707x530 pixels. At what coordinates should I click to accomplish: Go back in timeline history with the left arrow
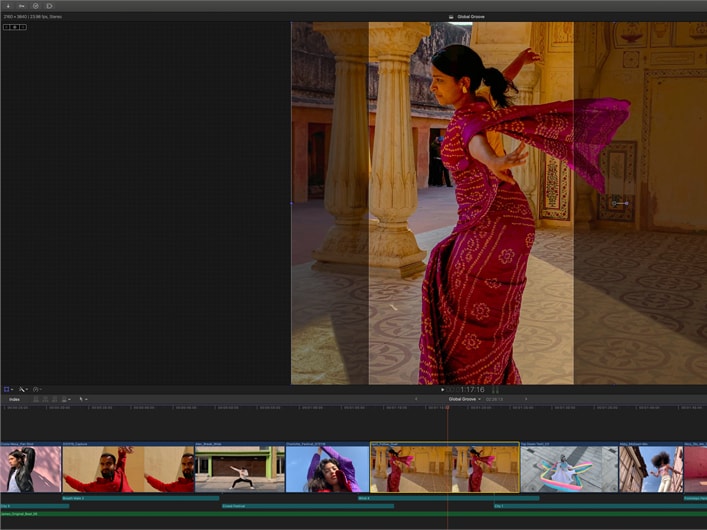416,399
